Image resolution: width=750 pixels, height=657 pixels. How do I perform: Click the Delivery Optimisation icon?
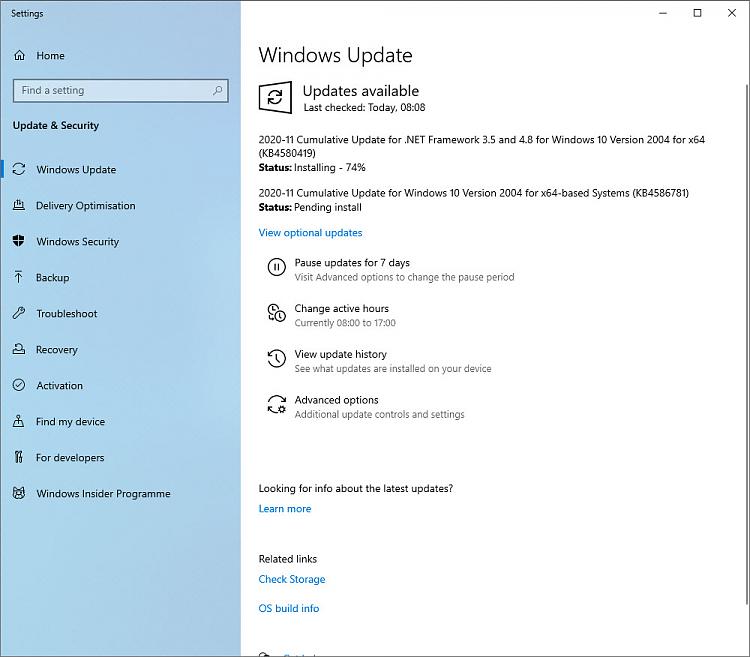19,205
